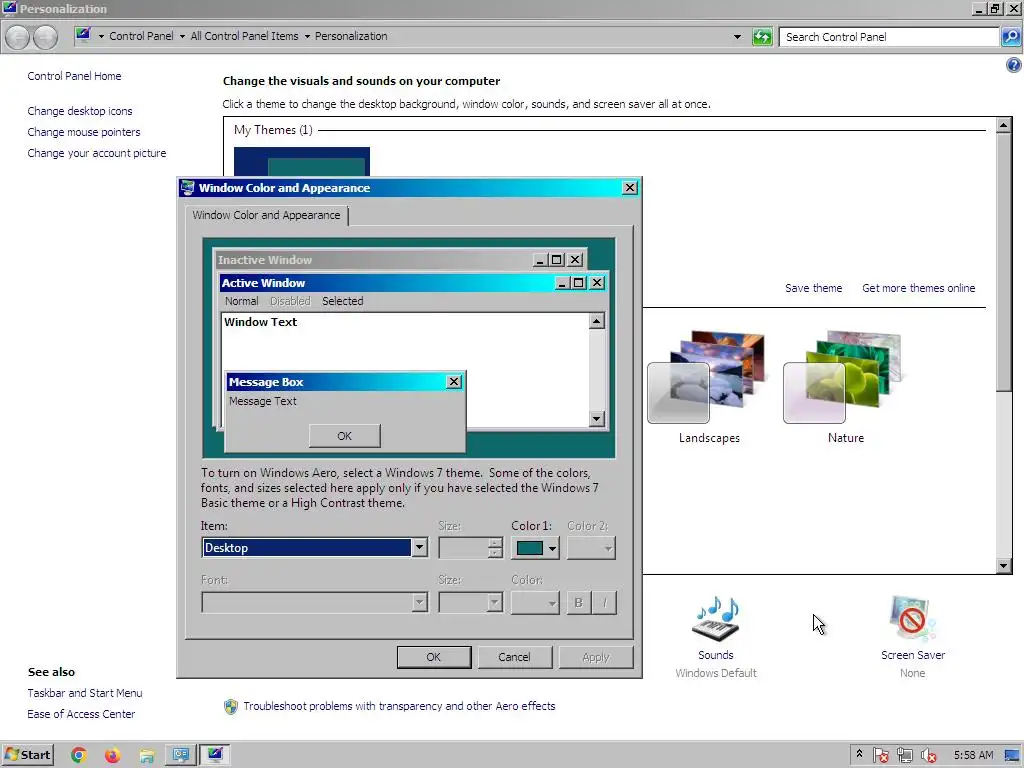Toggle the Bold font button
This screenshot has width=1024, height=768.
click(x=578, y=603)
